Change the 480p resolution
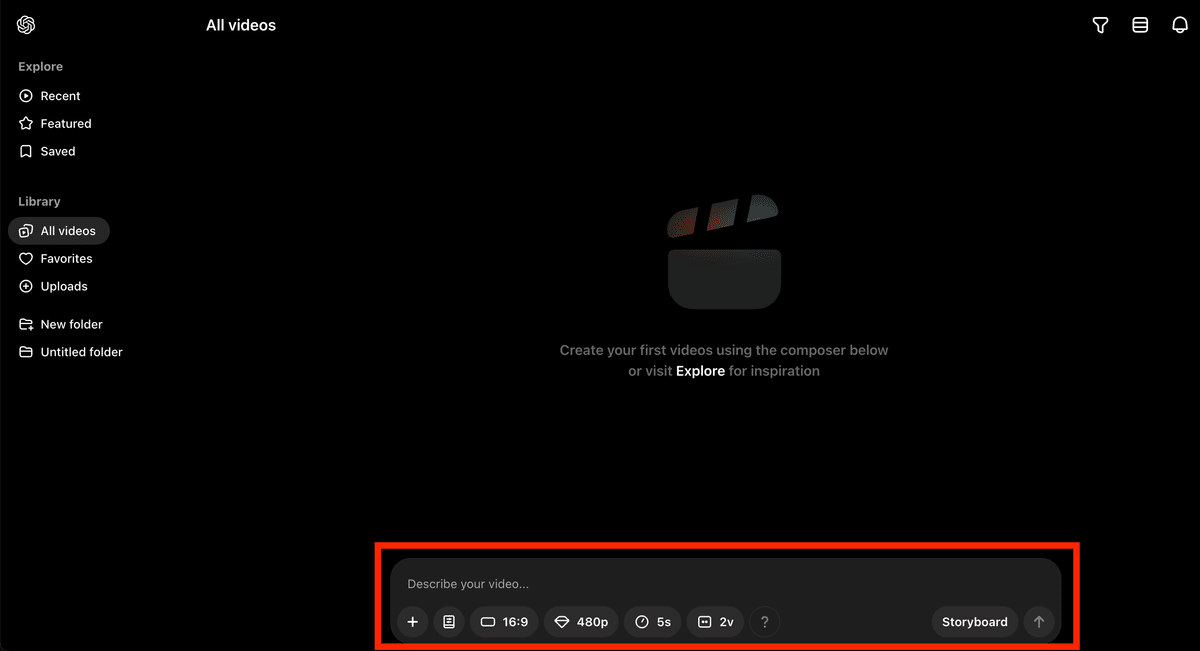Screen dimensions: 1200x651 click(x=581, y=622)
